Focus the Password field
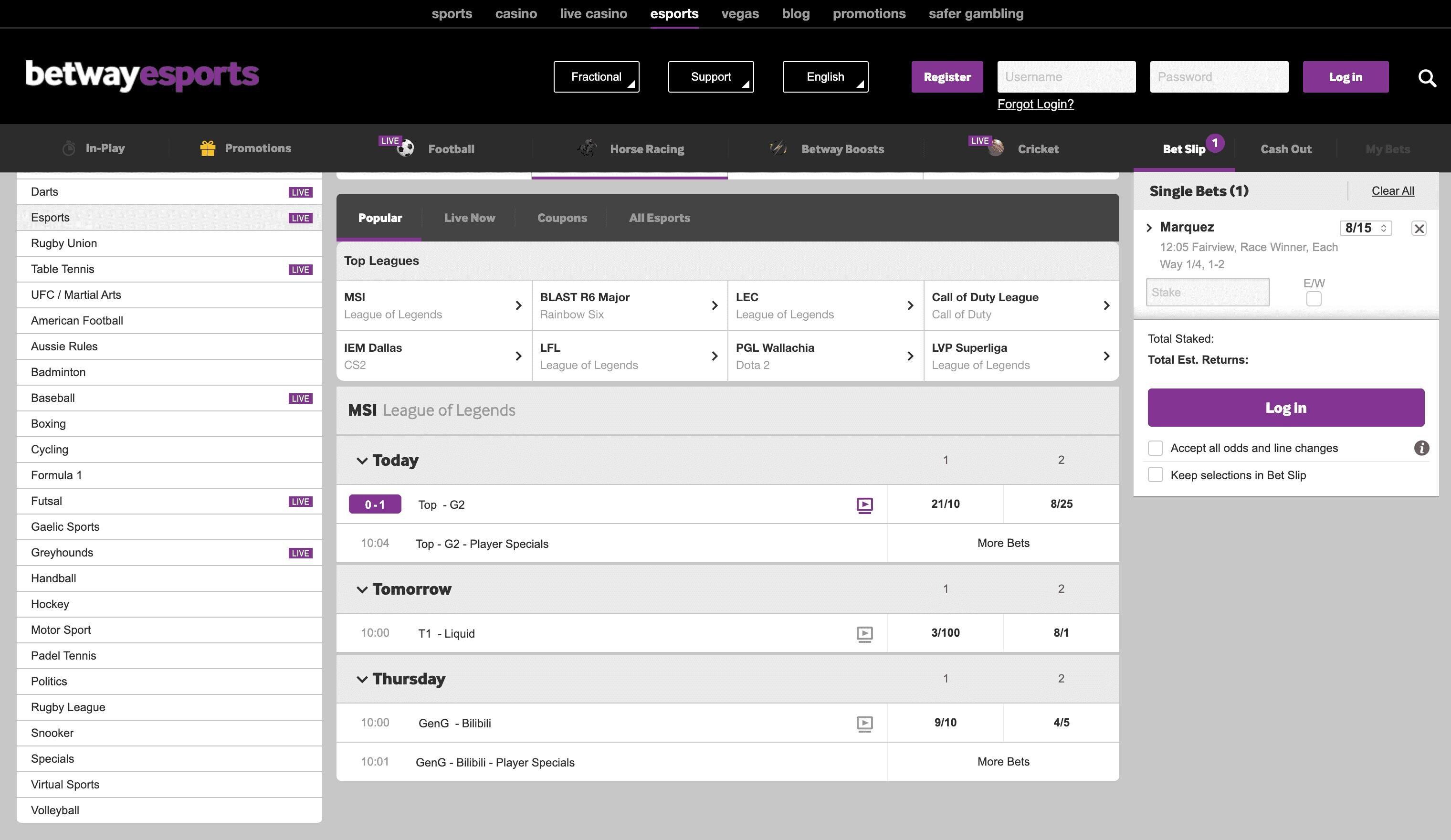1451x840 pixels. pyautogui.click(x=1219, y=76)
